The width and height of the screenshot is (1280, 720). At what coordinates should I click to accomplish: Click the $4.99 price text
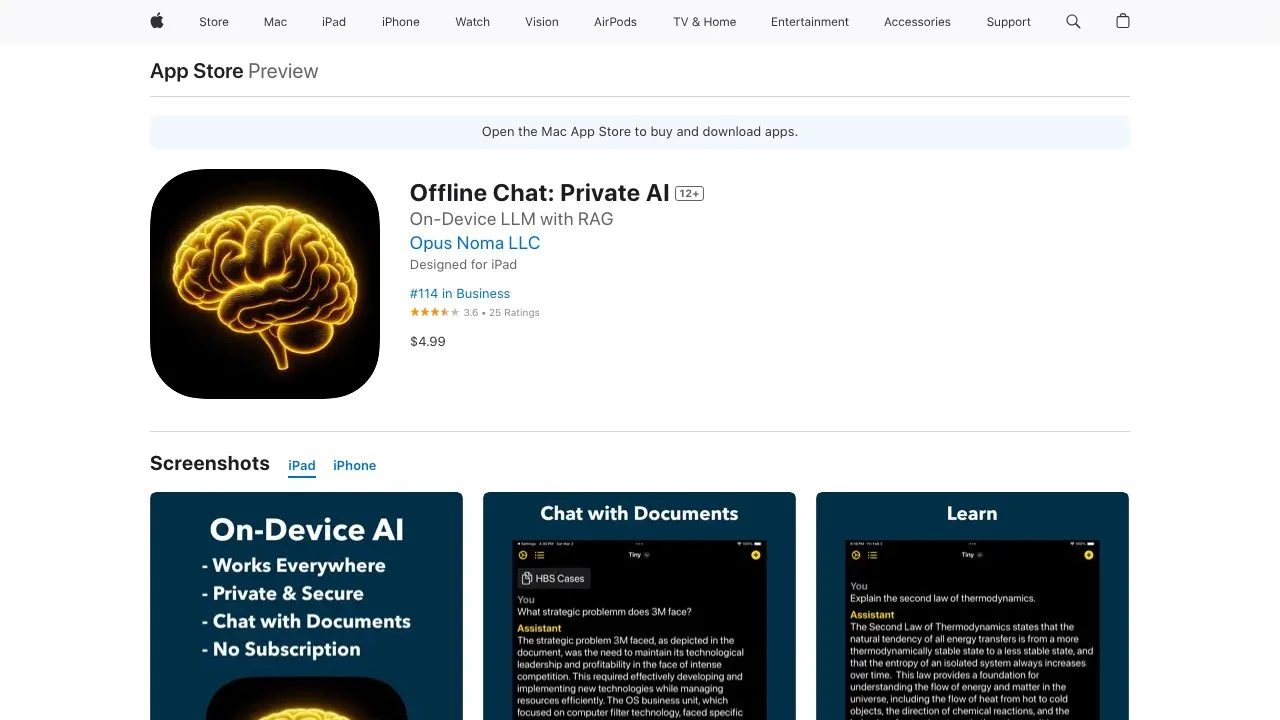point(428,341)
